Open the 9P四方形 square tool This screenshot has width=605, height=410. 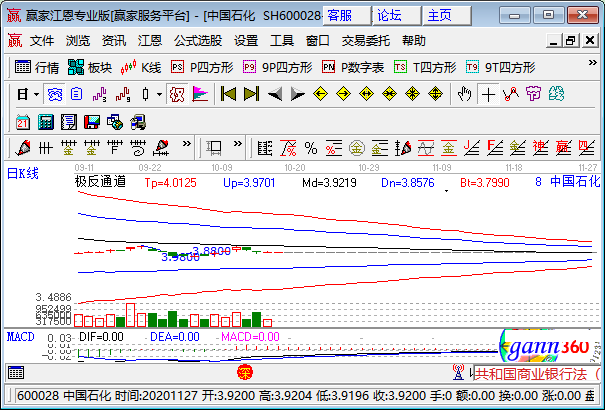point(277,67)
